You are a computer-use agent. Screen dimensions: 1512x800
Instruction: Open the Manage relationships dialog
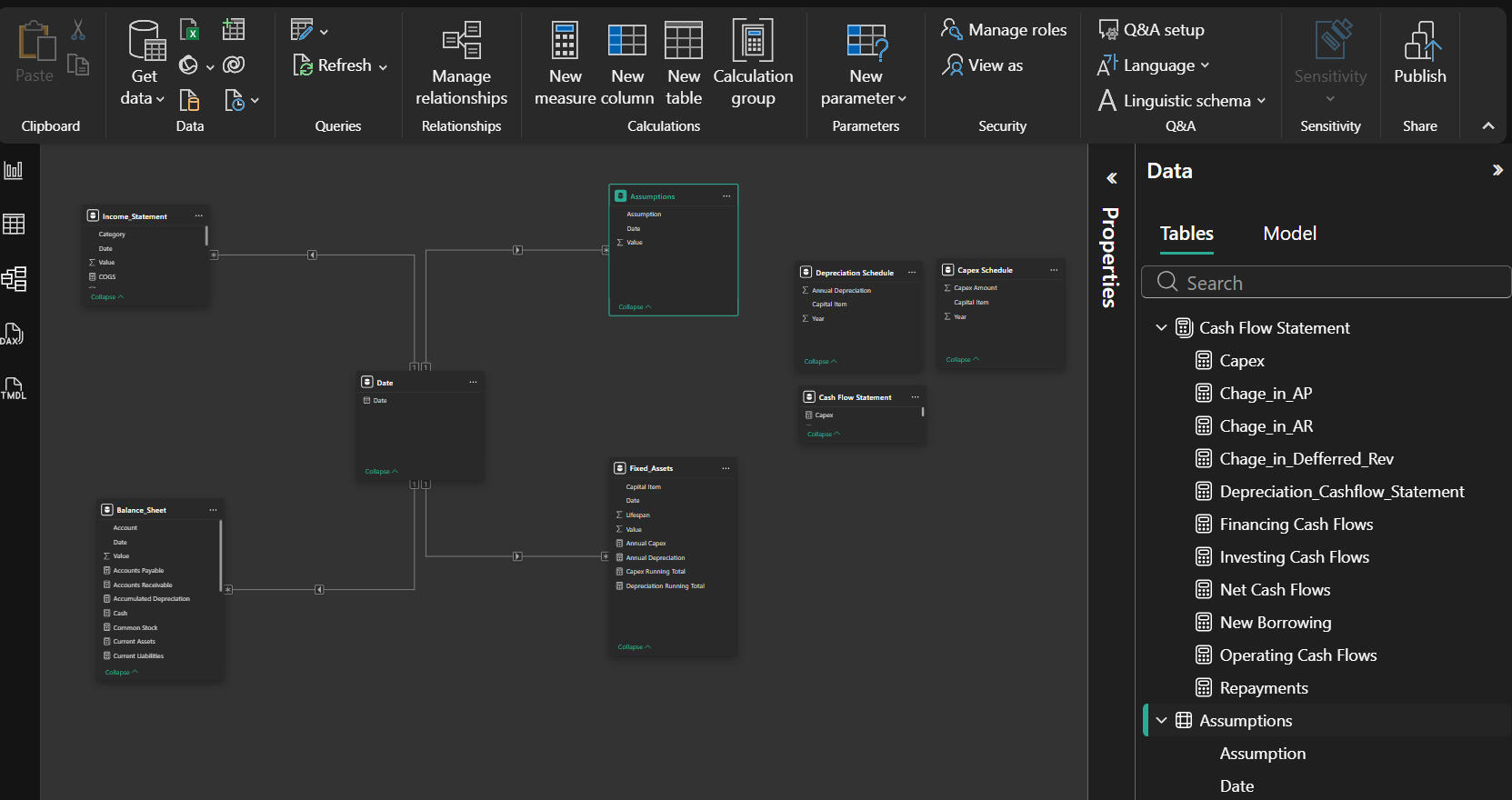[461, 64]
